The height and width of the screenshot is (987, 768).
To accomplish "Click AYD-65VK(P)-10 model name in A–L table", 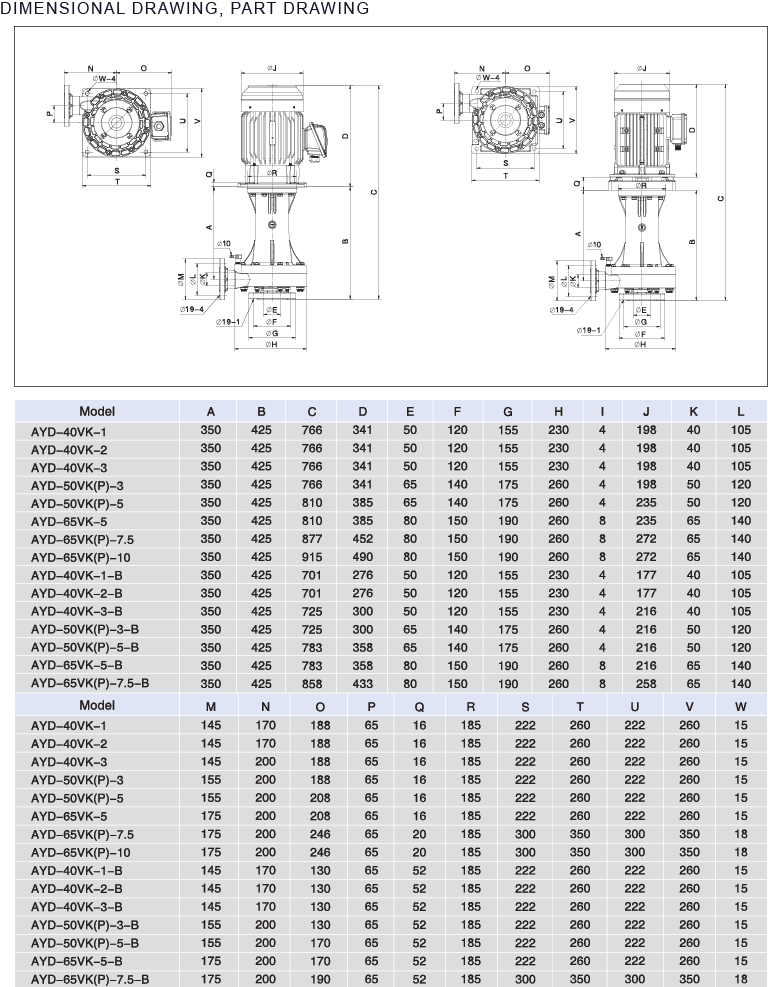I will (81, 558).
